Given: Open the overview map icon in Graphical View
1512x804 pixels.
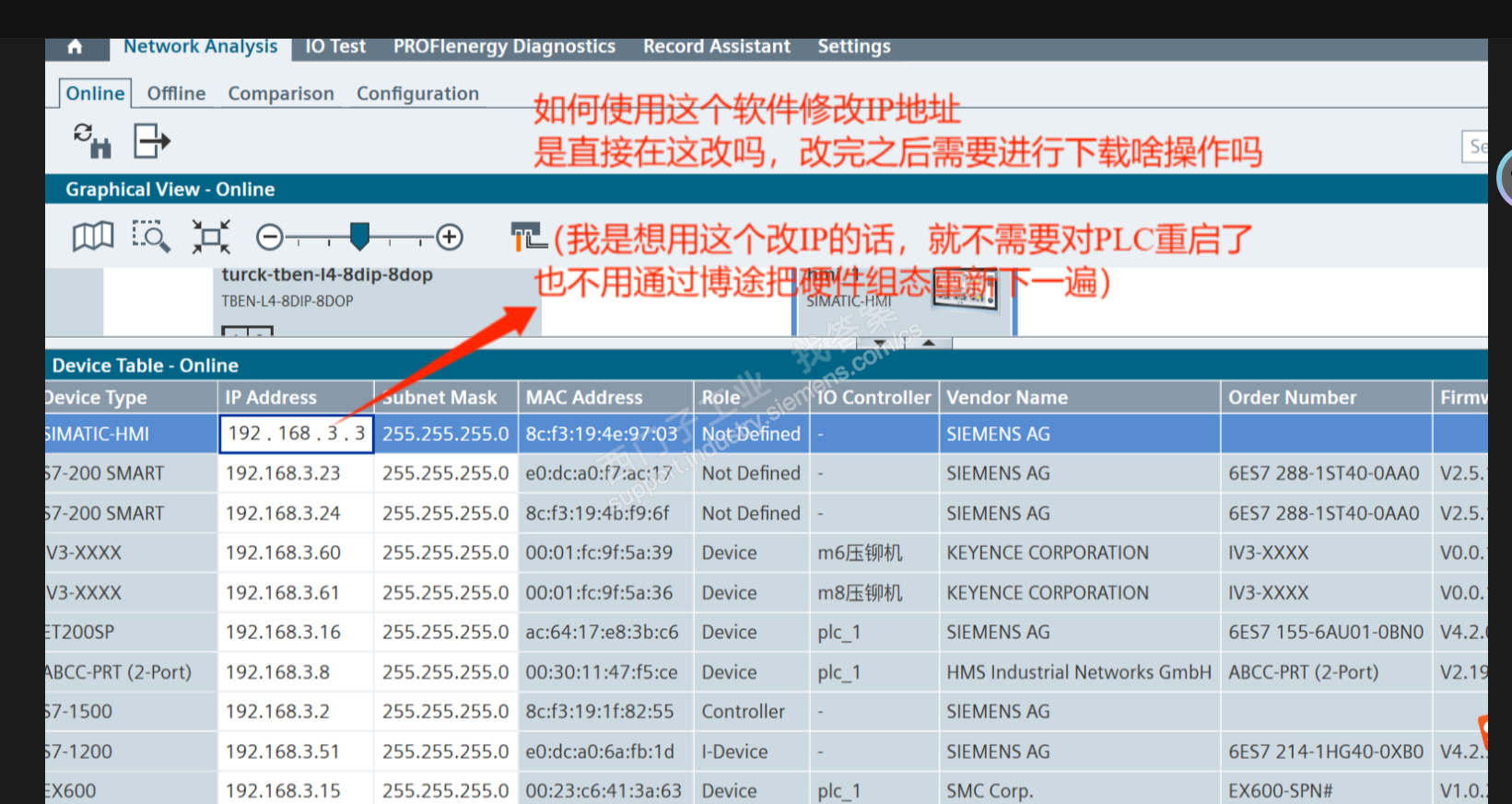Looking at the screenshot, I should (x=93, y=237).
